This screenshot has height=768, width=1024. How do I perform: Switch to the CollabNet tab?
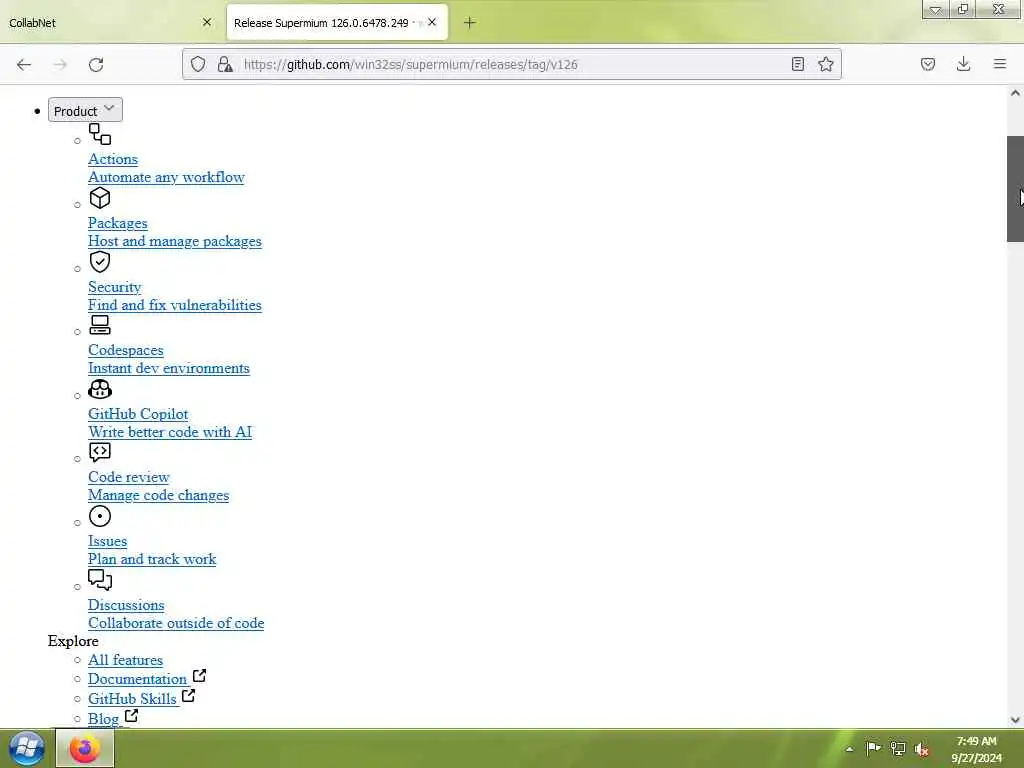tap(108, 23)
